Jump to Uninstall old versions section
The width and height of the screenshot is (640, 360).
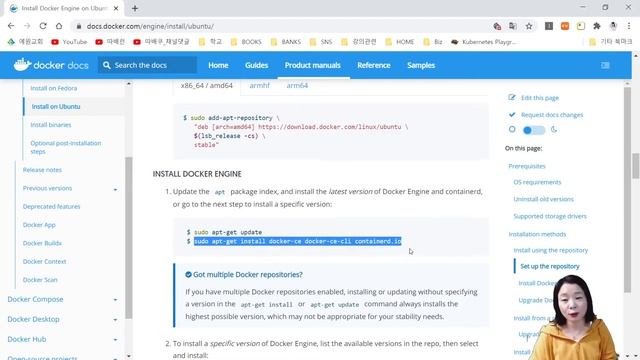click(x=543, y=199)
